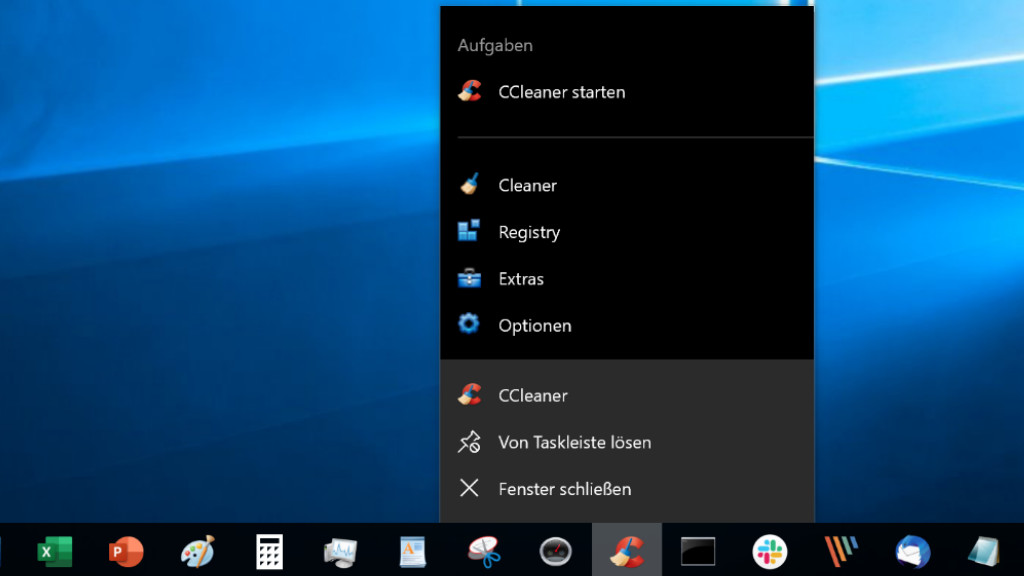Screen dimensions: 1024x576
Task: Click 'Fenster schließen' in the jump list
Action: pyautogui.click(x=564, y=489)
